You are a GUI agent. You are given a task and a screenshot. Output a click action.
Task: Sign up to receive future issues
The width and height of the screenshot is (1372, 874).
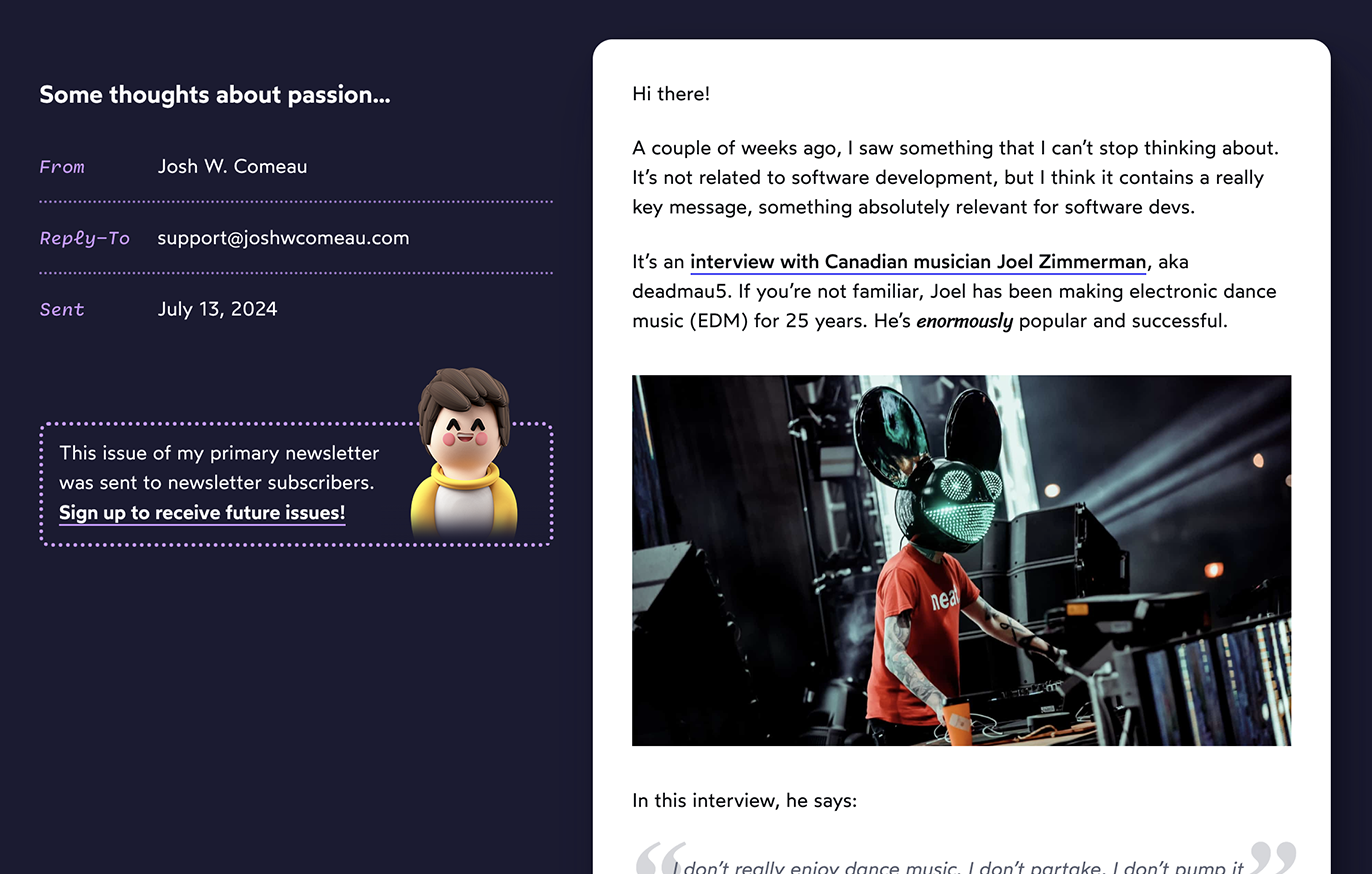(202, 513)
